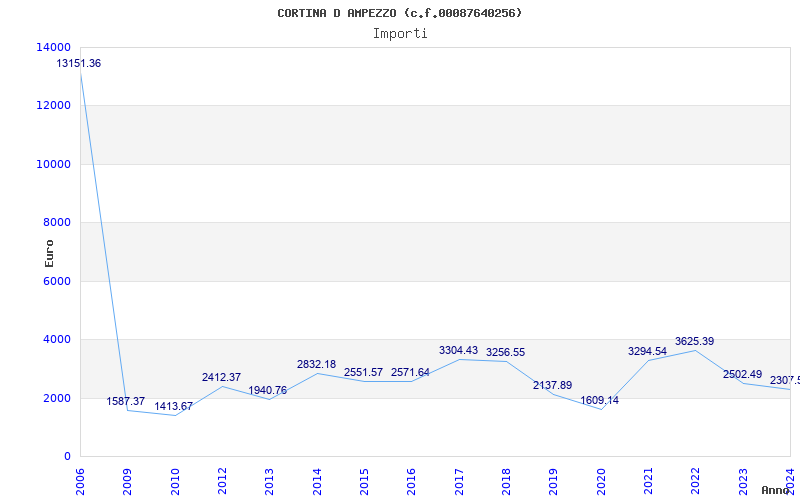Click x-axis year 2010
This screenshot has height=500, width=800.
pos(174,482)
